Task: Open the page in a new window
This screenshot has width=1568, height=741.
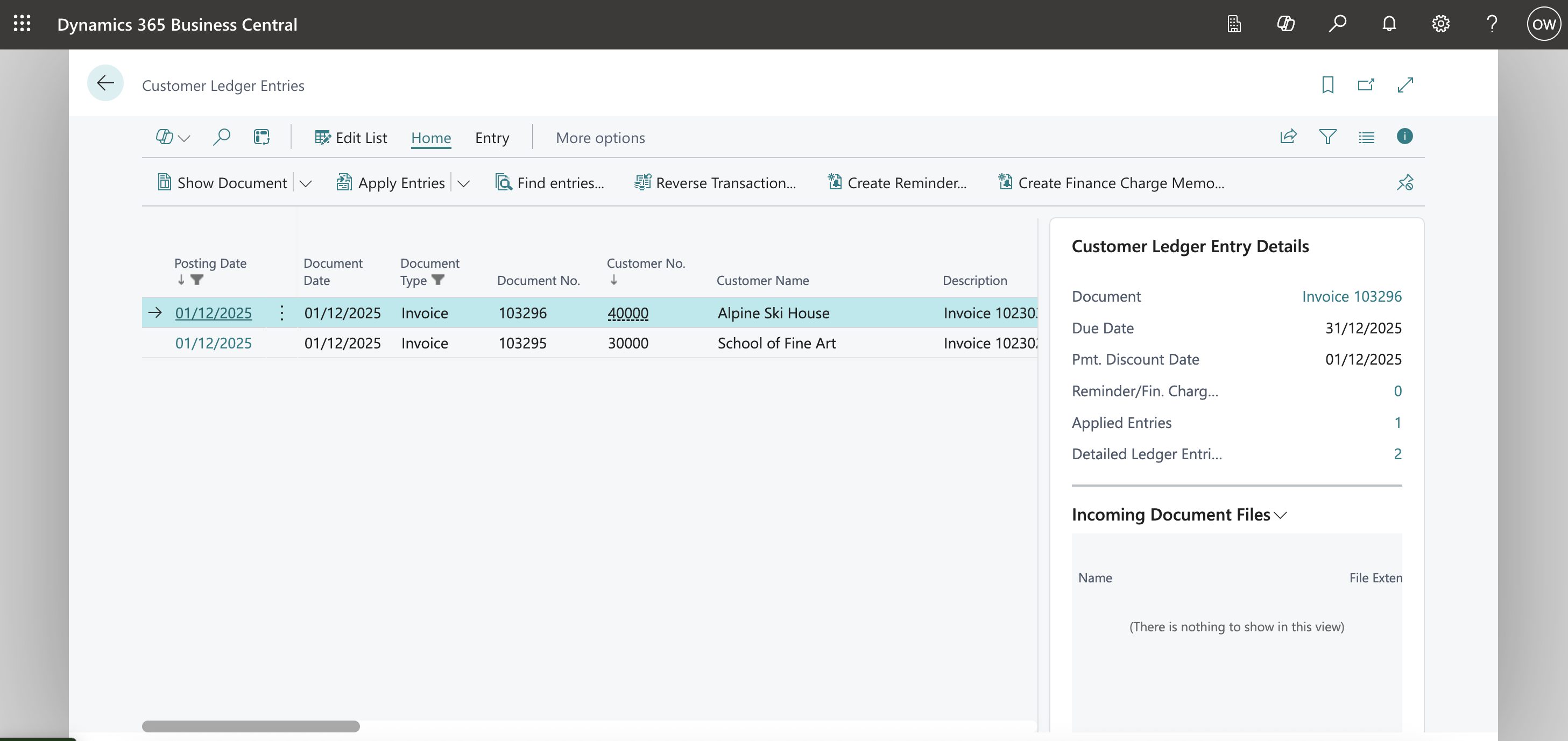Action: (1366, 84)
